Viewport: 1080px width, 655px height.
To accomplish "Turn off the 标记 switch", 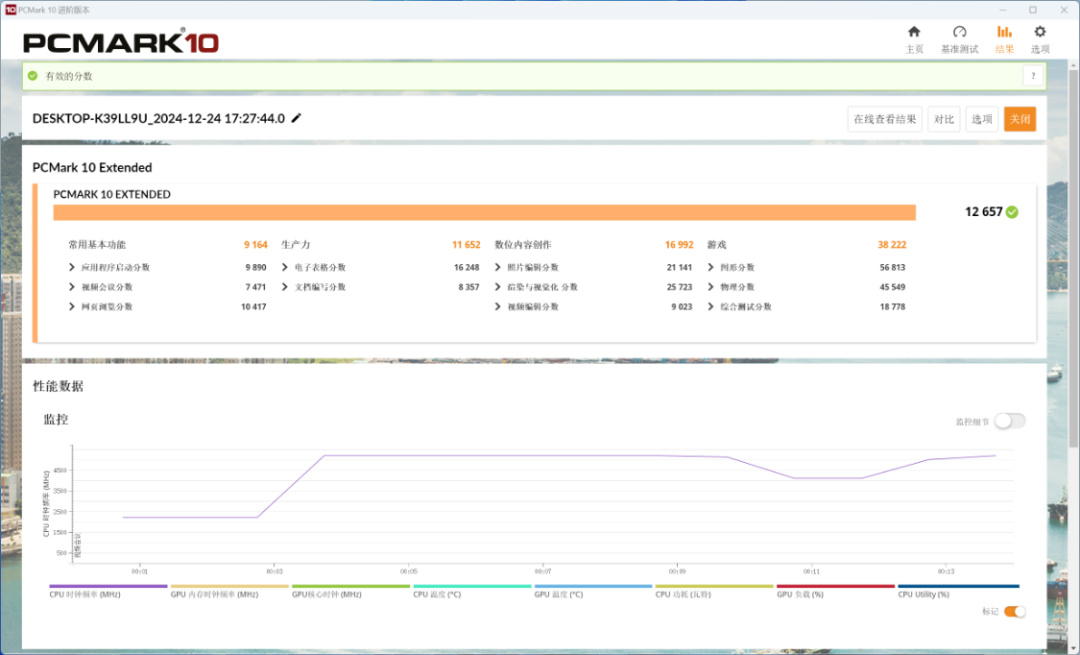I will [x=1015, y=611].
